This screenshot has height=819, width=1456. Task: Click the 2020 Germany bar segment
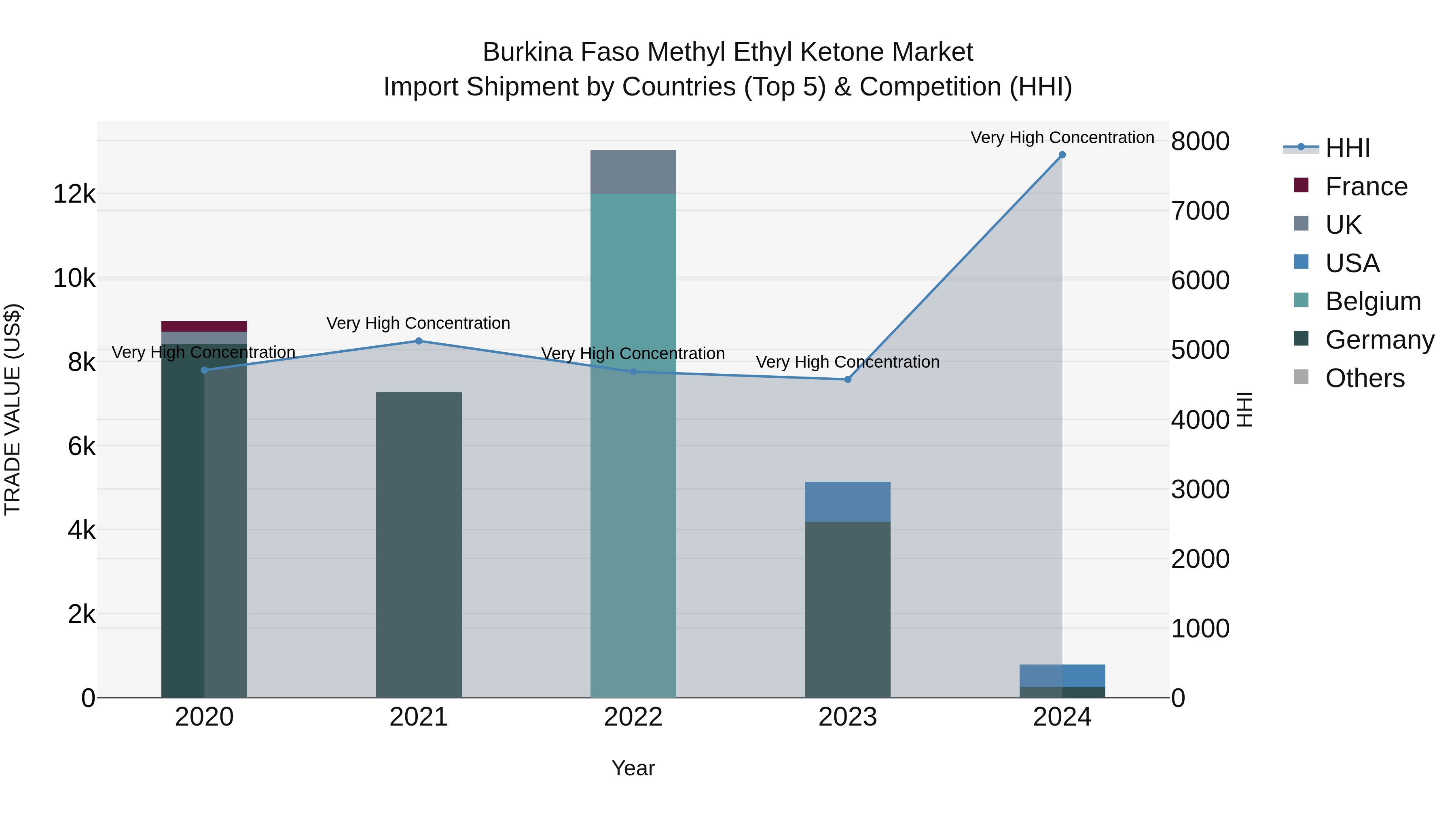click(205, 521)
